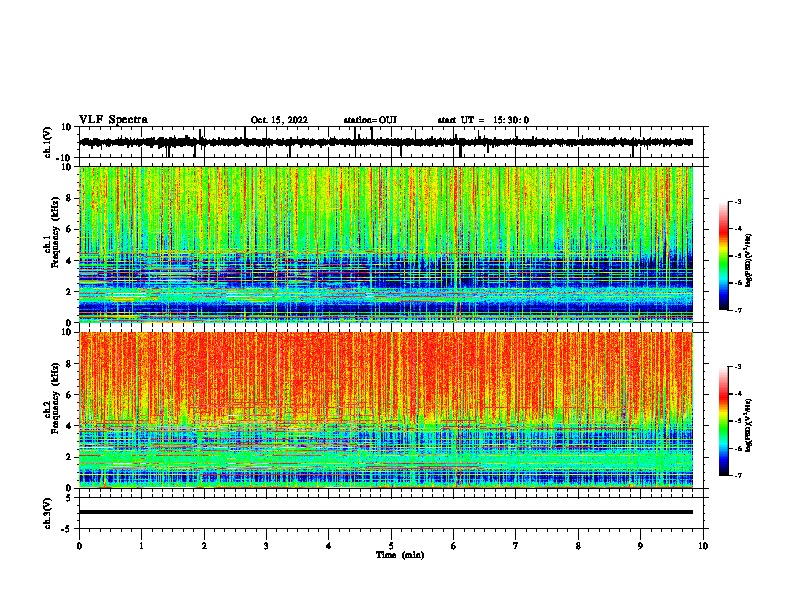Image resolution: width=792 pixels, height=612 pixels.
Task: Click the time axis tick label "1"
Action: [x=141, y=546]
